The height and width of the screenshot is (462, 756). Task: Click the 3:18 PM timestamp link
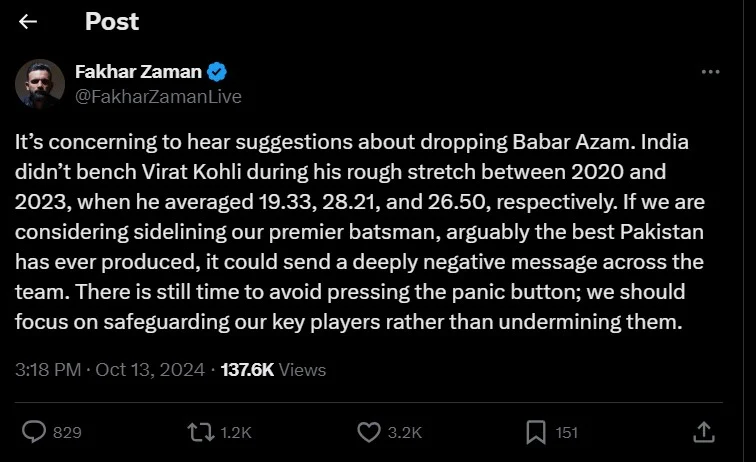48,370
